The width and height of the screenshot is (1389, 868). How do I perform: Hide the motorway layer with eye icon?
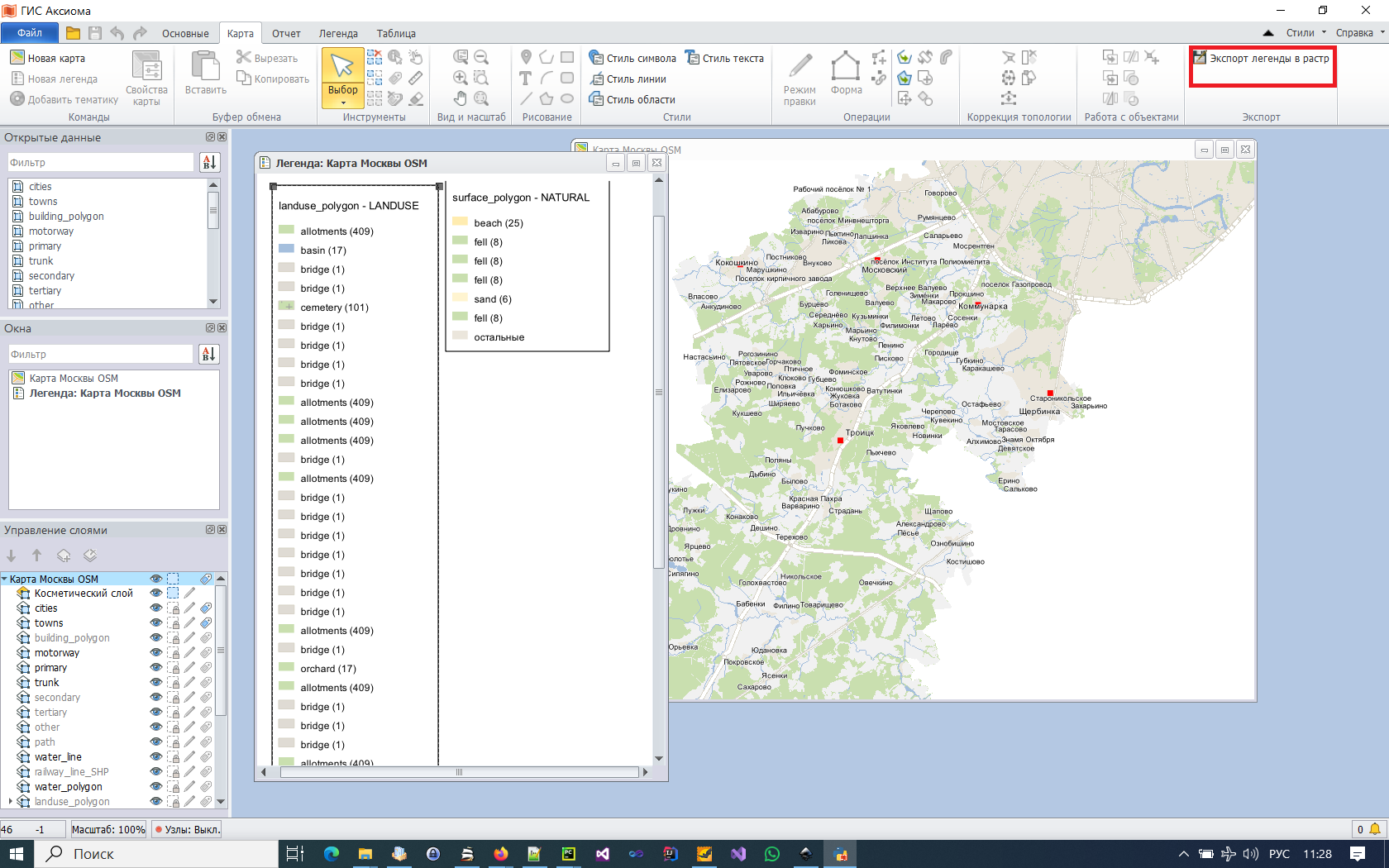point(155,653)
